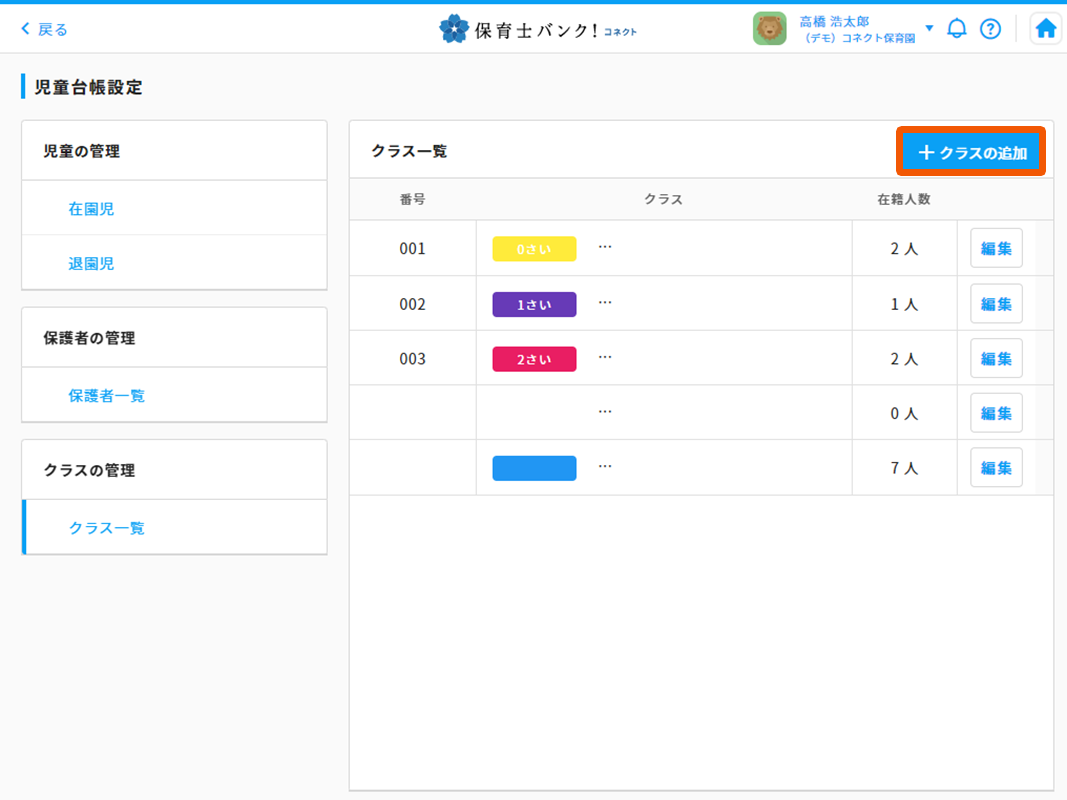This screenshot has height=800, width=1067.
Task: Open notifications bell icon
Action: (957, 29)
